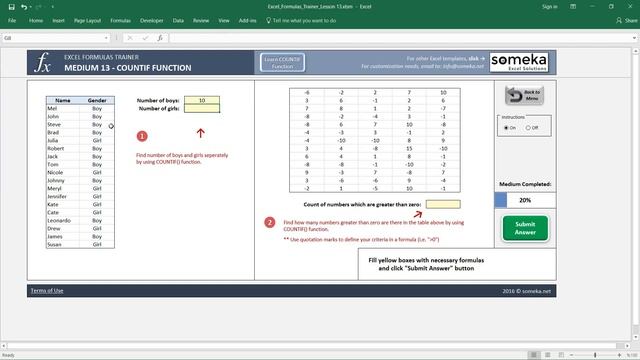
Task: Select the Nicole name cell
Action: tap(63, 172)
